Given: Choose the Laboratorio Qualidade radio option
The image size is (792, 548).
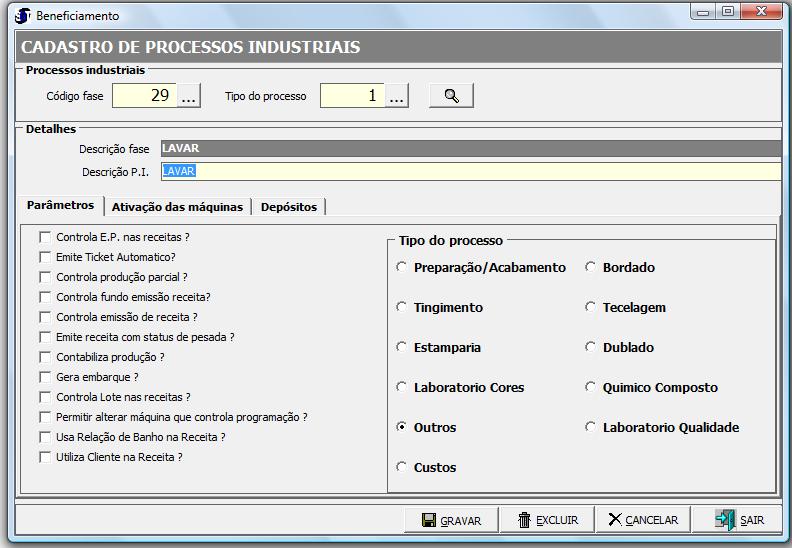Looking at the screenshot, I should (x=591, y=428).
